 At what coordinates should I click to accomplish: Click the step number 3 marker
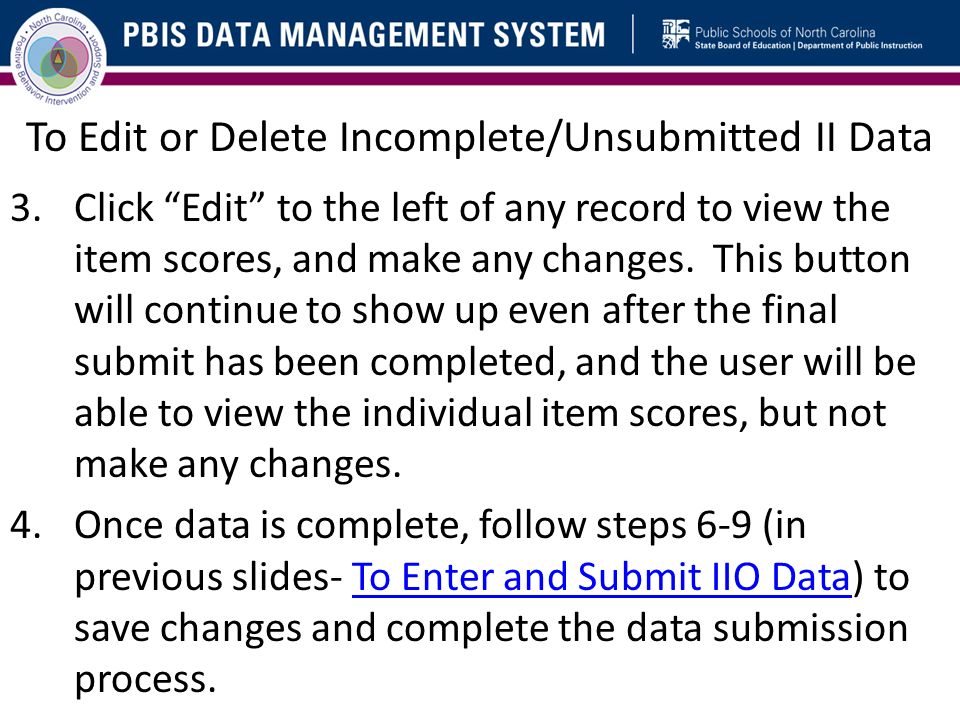pyautogui.click(x=26, y=208)
